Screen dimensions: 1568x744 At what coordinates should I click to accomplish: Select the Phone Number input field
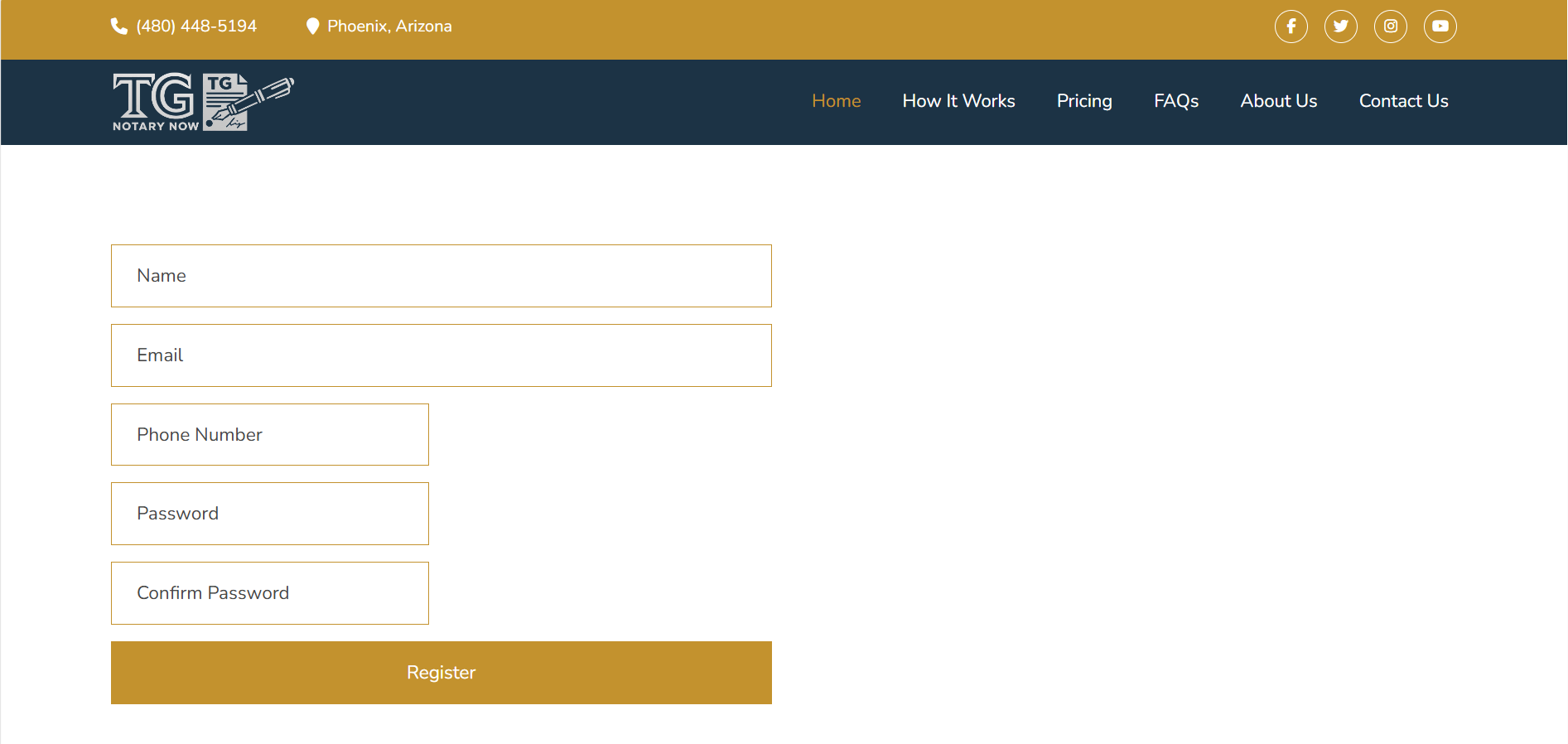tap(269, 435)
